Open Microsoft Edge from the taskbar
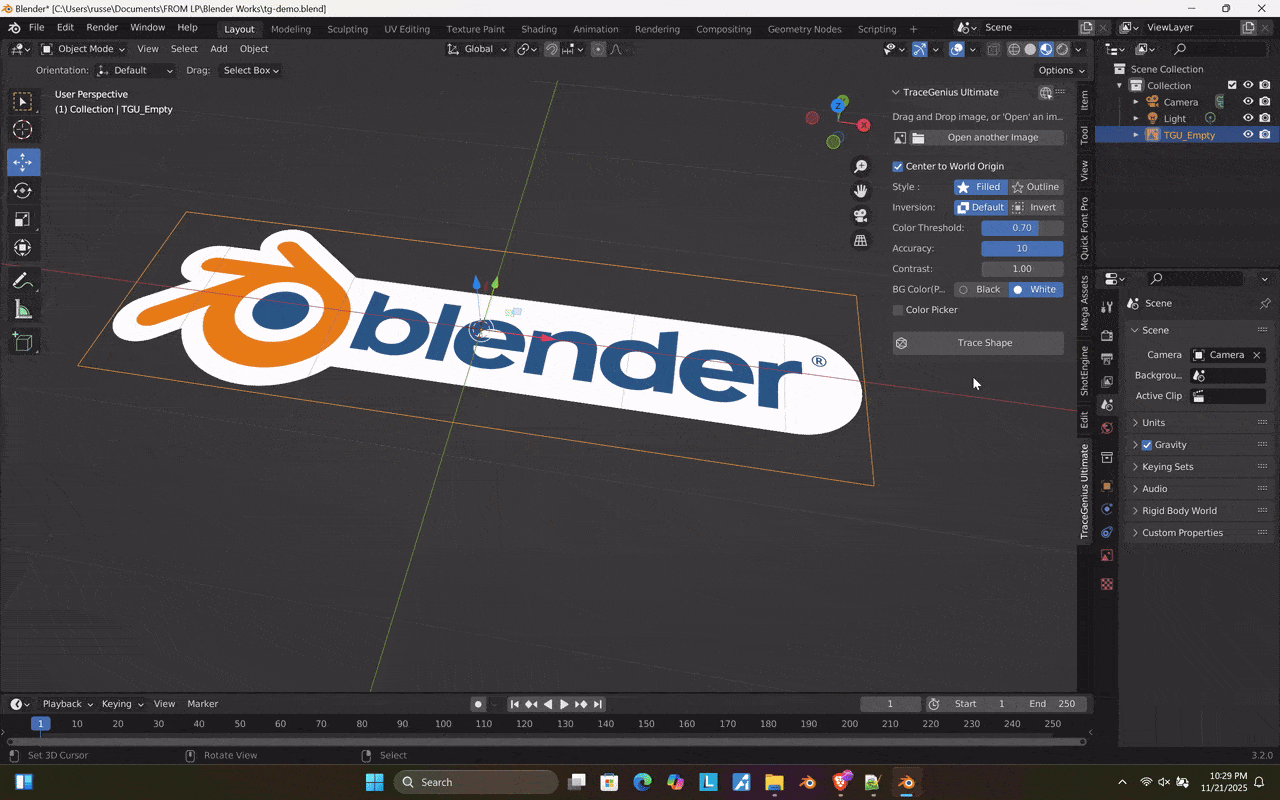The height and width of the screenshot is (800, 1280). 642,782
